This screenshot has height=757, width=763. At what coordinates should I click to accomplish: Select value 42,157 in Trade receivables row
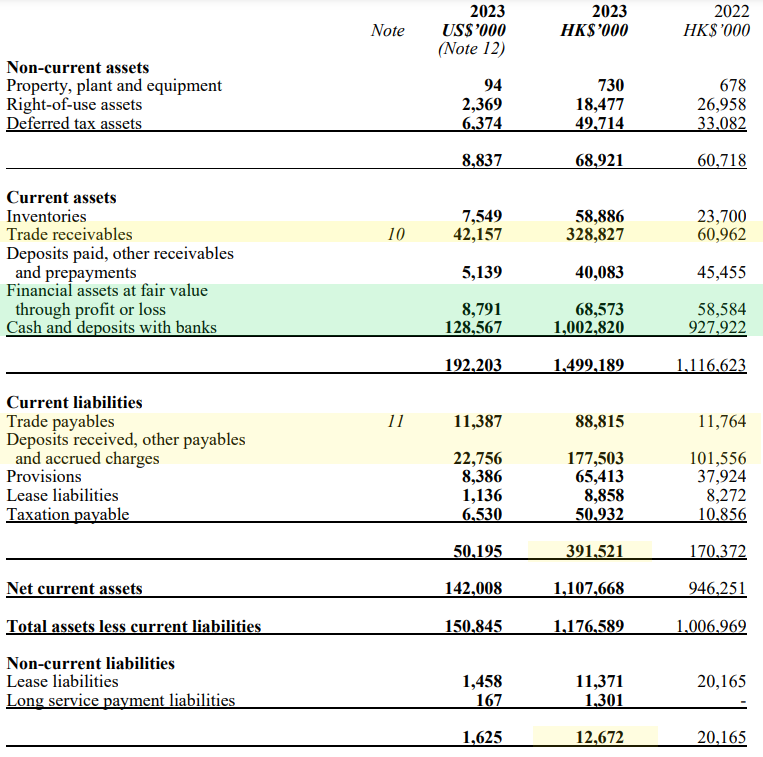click(x=477, y=234)
